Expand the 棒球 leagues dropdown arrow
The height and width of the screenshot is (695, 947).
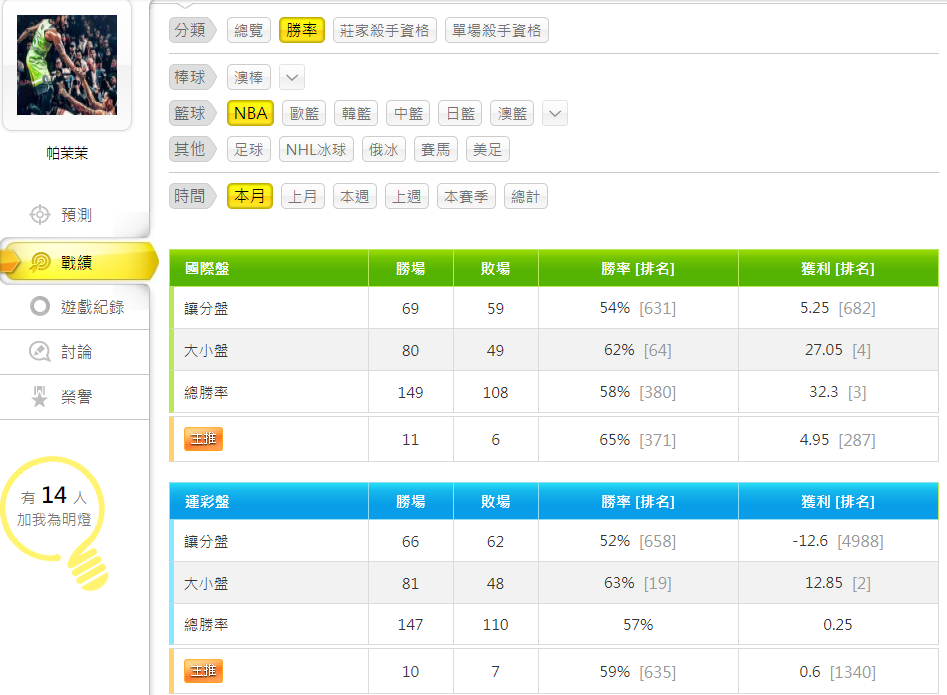[x=292, y=77]
